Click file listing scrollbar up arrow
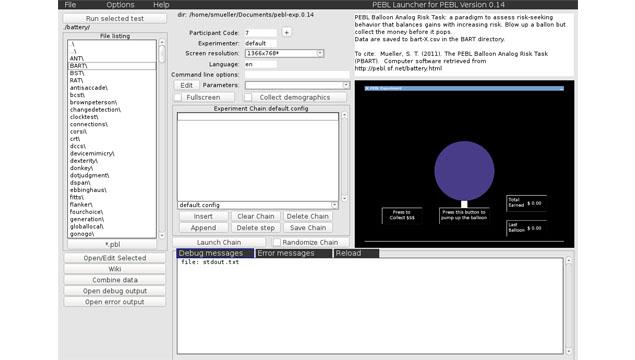Image resolution: width=635 pixels, height=360 pixels. pos(162,42)
